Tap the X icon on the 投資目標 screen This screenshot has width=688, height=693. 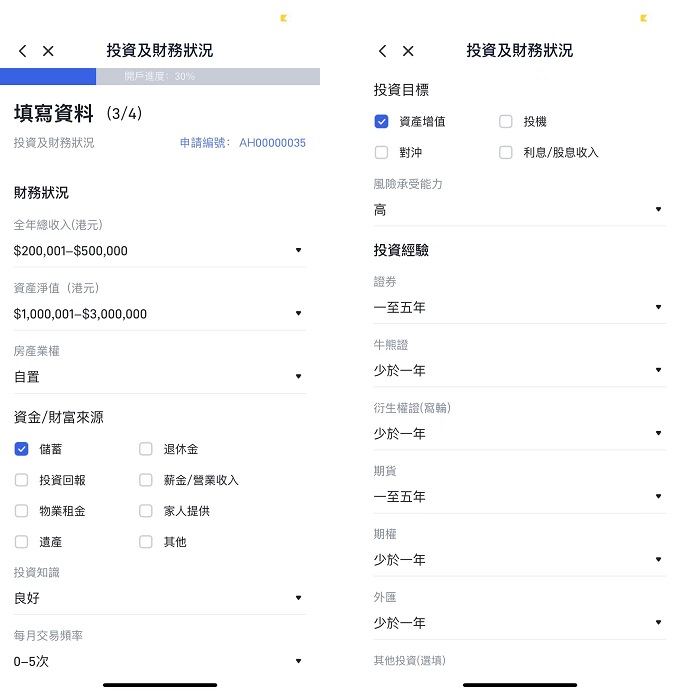(408, 51)
